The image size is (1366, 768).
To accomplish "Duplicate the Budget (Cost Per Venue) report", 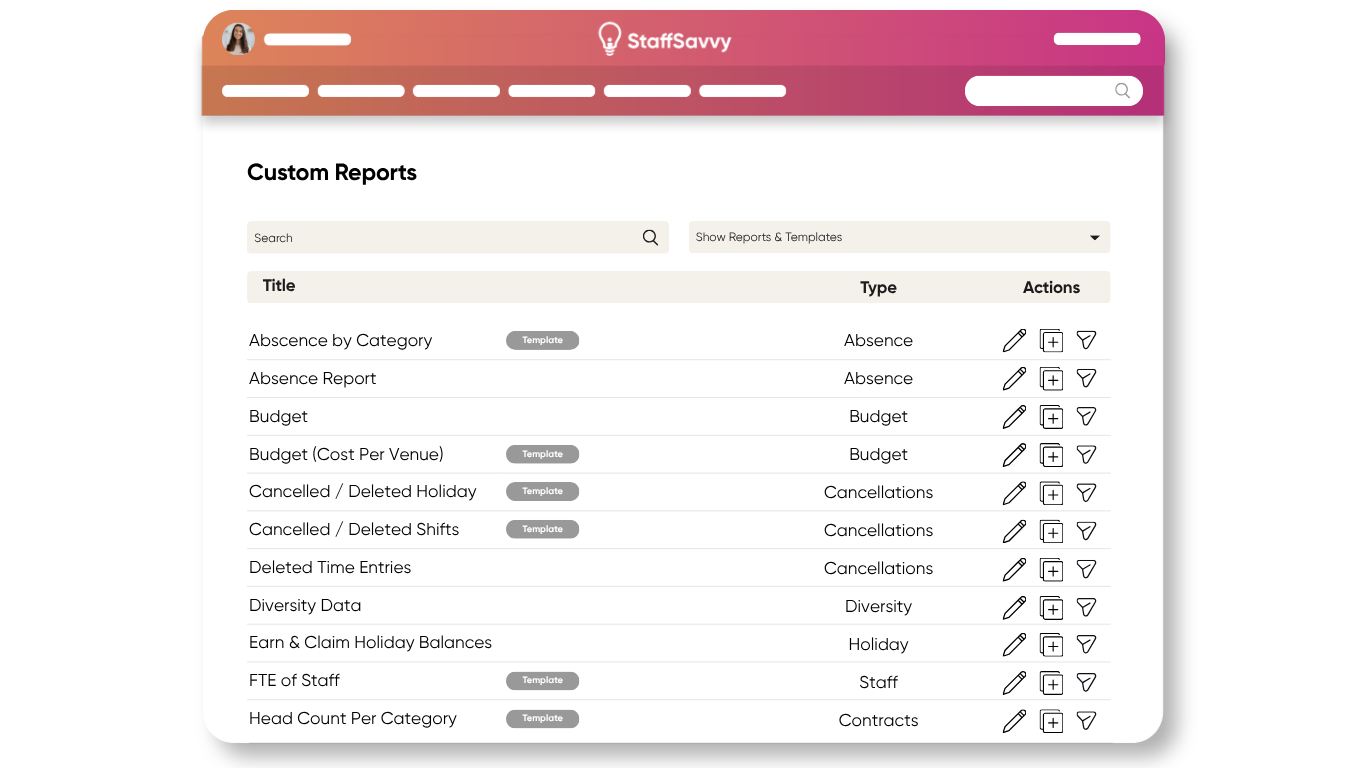I will coord(1051,455).
